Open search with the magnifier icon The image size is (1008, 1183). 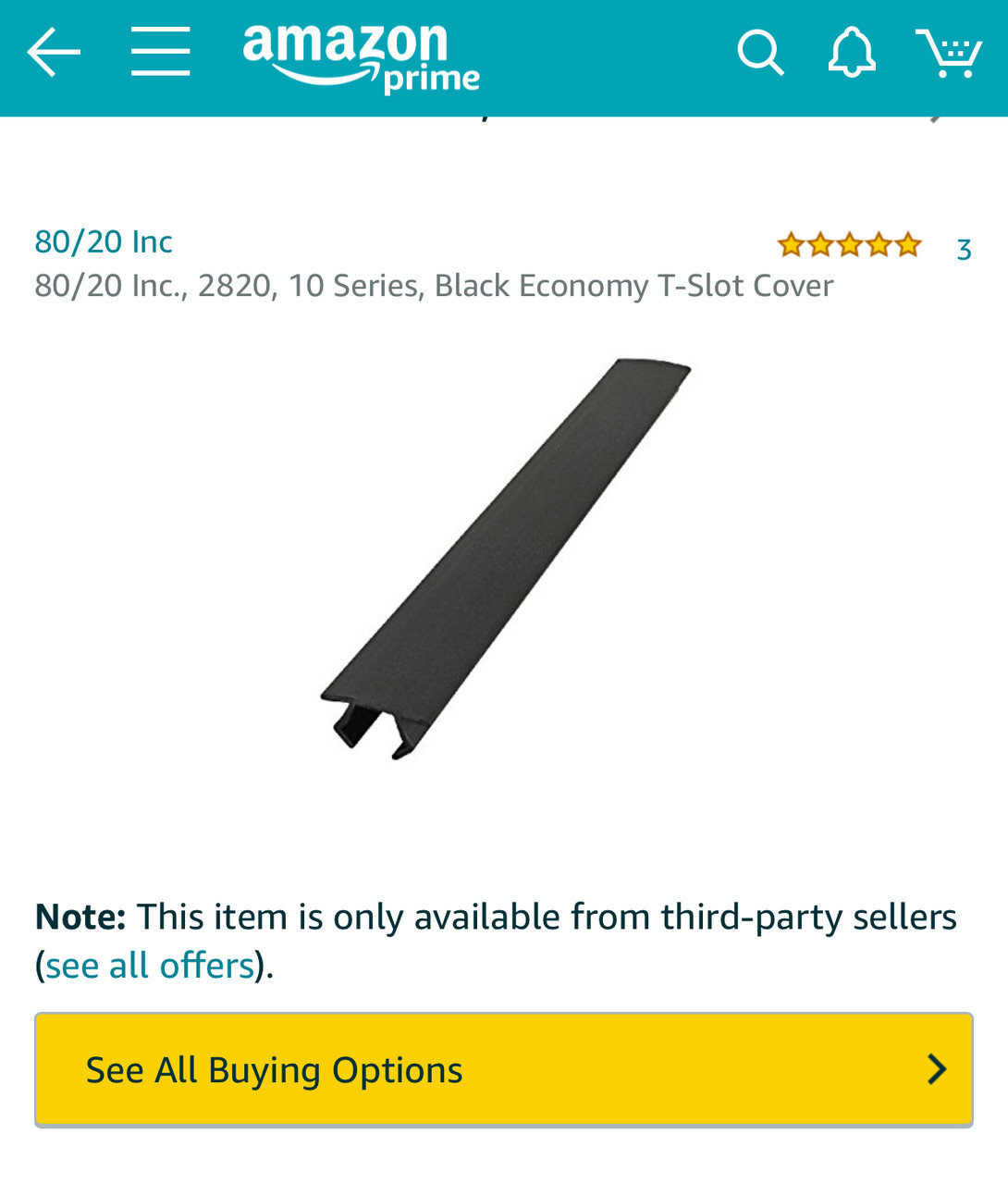[x=760, y=53]
